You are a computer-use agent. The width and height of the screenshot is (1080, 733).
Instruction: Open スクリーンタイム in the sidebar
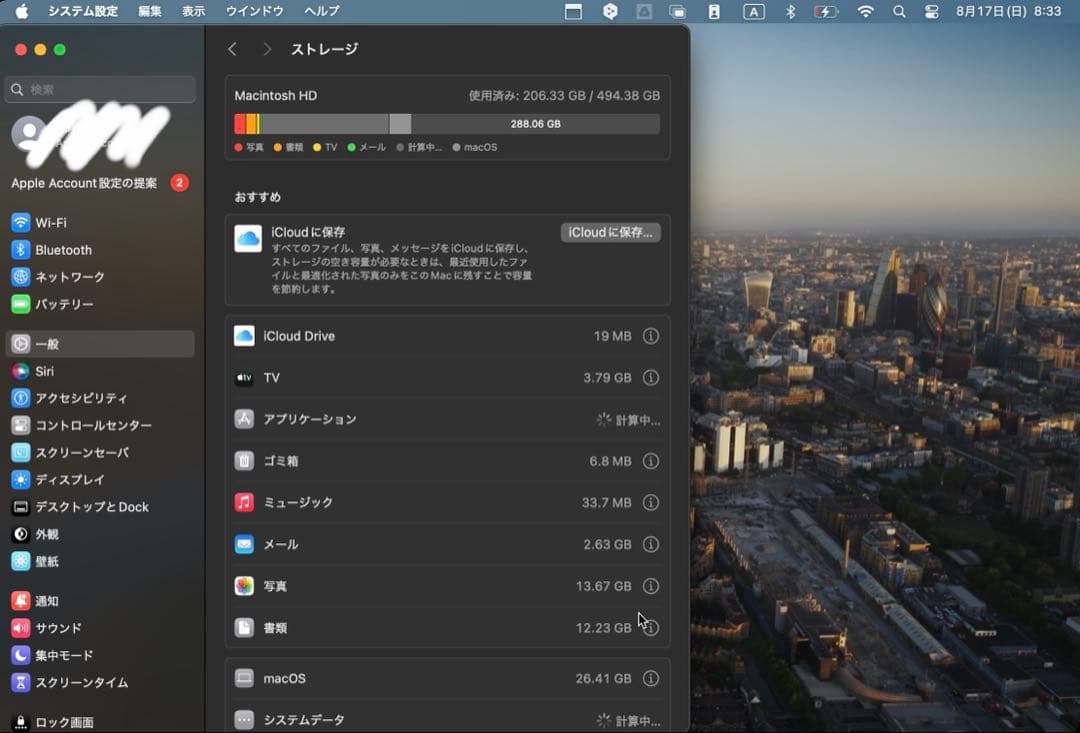click(81, 683)
